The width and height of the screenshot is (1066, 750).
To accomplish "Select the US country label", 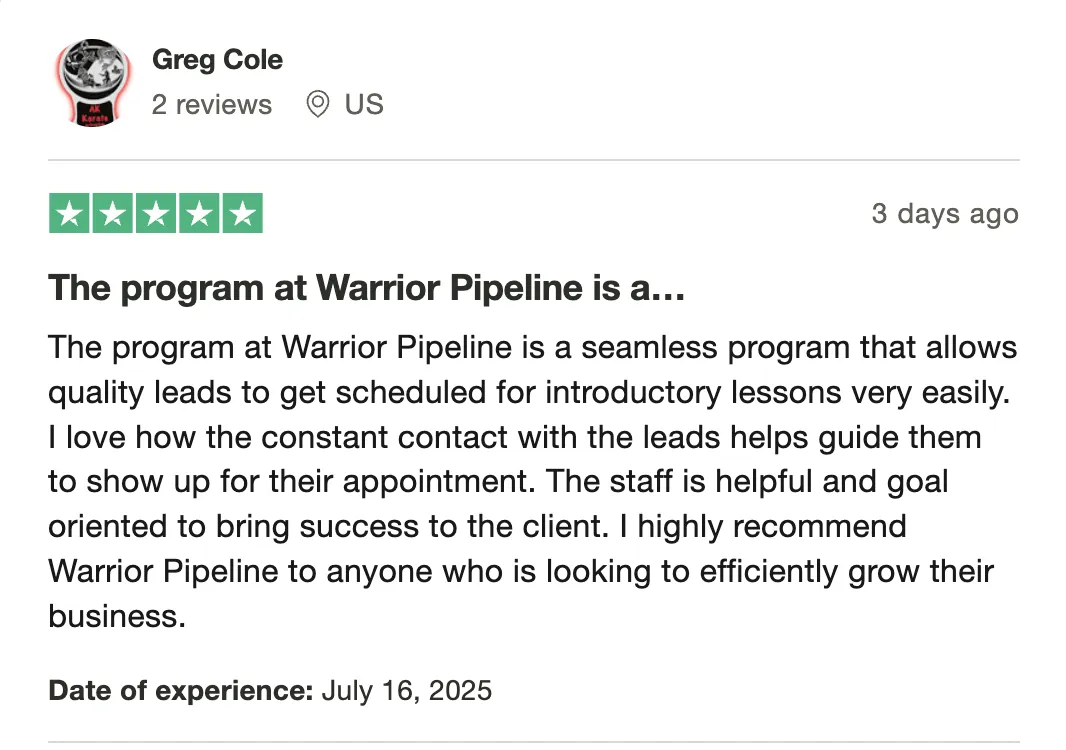I will (x=364, y=105).
